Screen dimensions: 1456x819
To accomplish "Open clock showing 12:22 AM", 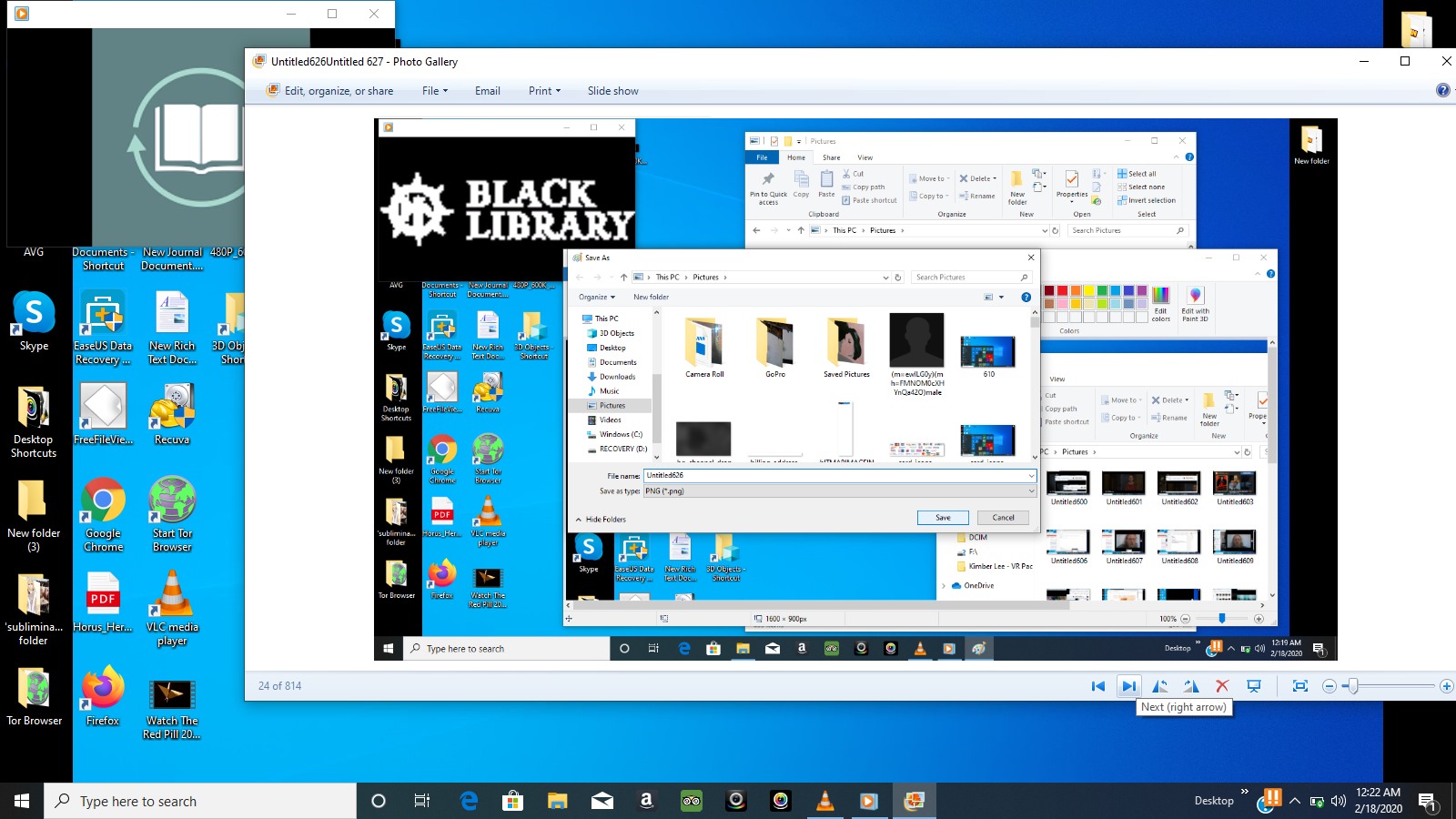I will pos(1378,801).
